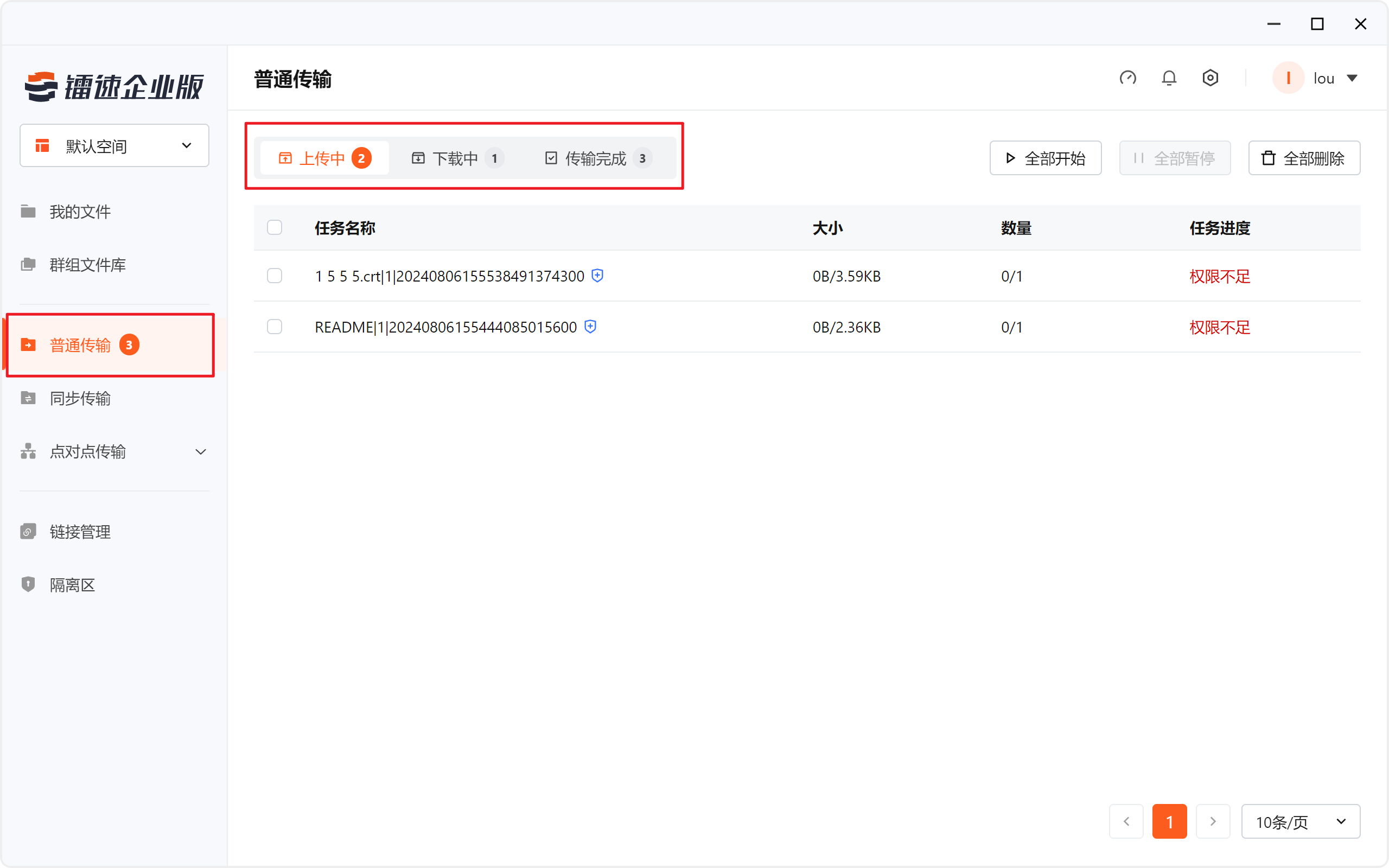Click the 全部删除 button

tap(1303, 158)
